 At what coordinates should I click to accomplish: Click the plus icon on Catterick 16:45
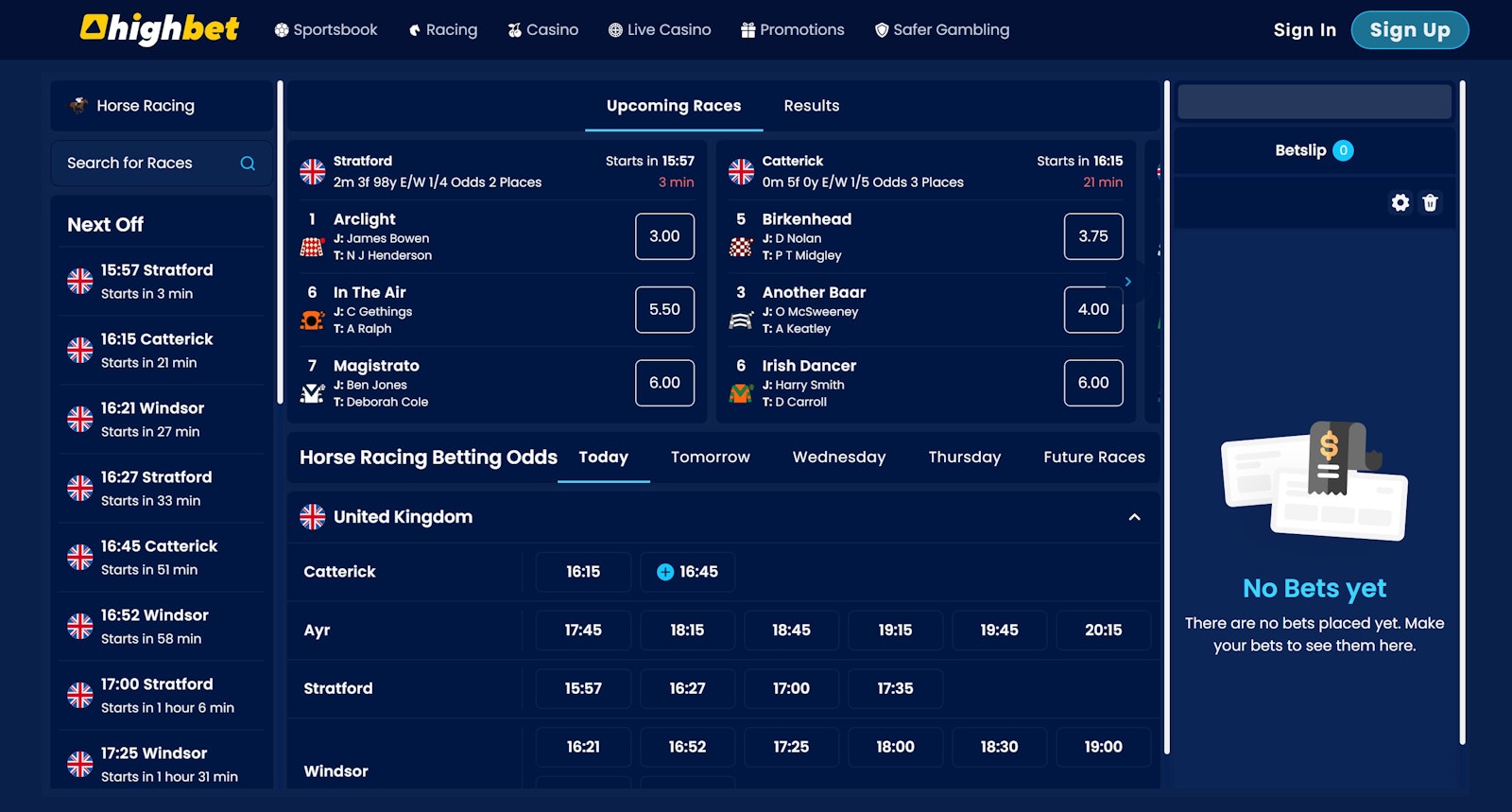pyautogui.click(x=665, y=572)
